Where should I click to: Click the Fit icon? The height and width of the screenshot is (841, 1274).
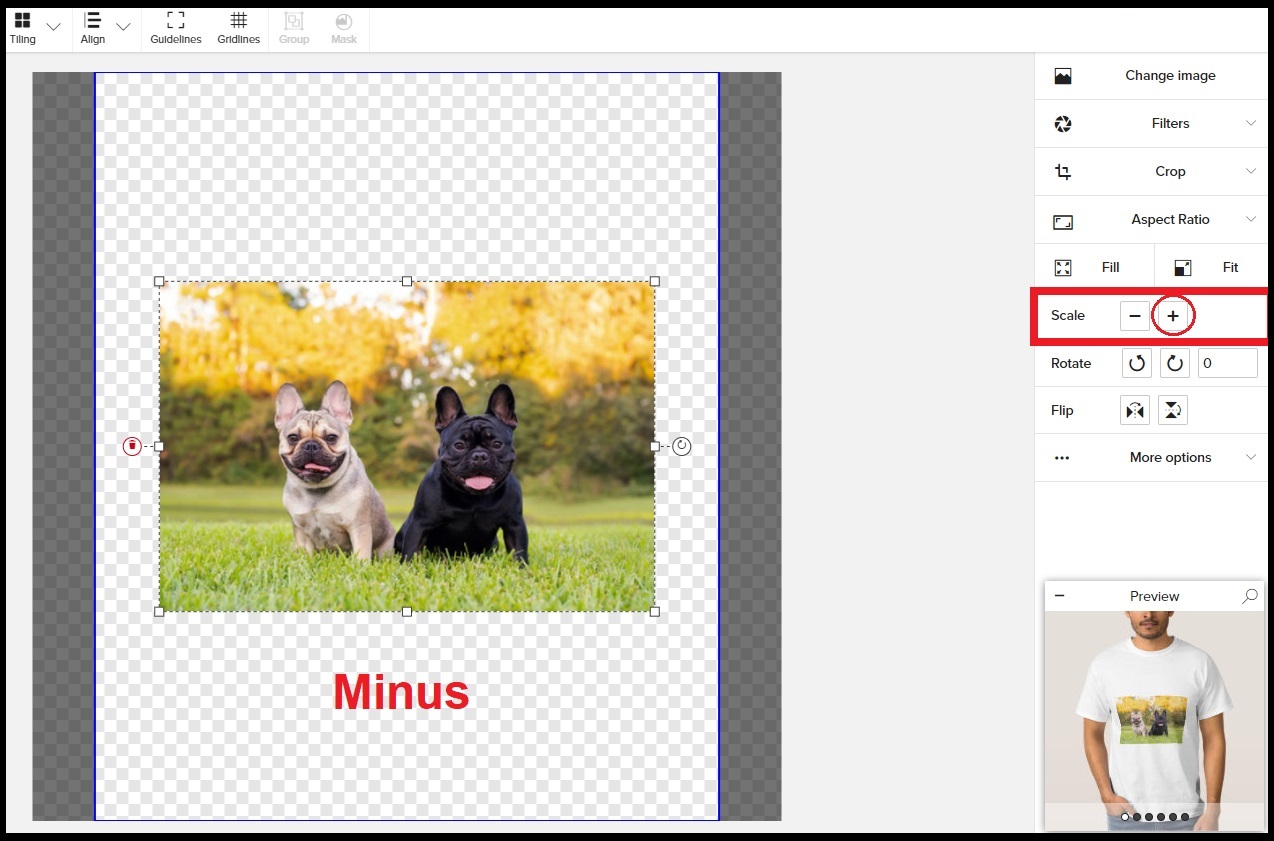click(x=1183, y=268)
